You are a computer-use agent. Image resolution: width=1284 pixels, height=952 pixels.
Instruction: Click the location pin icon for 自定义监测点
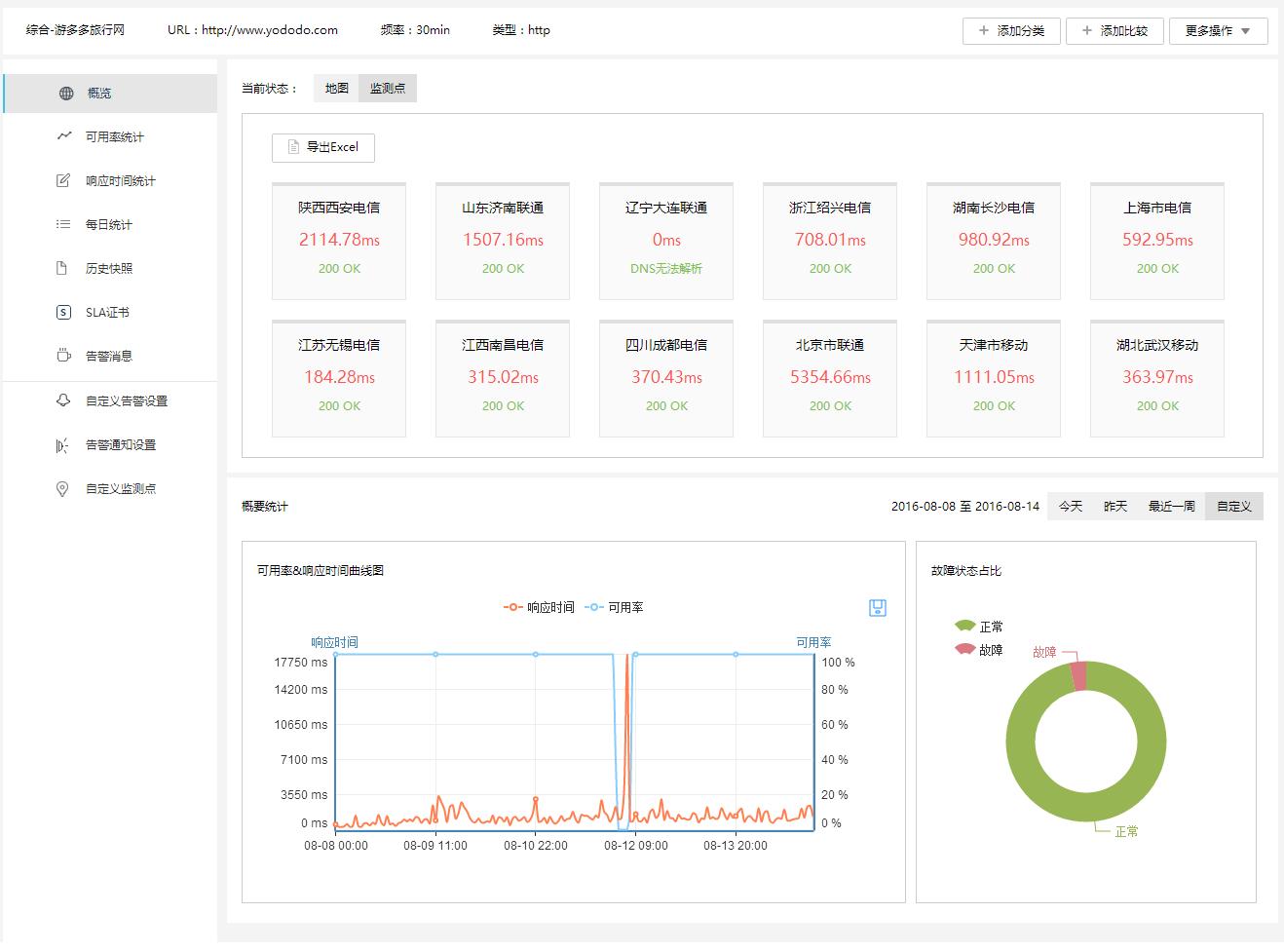(x=63, y=488)
